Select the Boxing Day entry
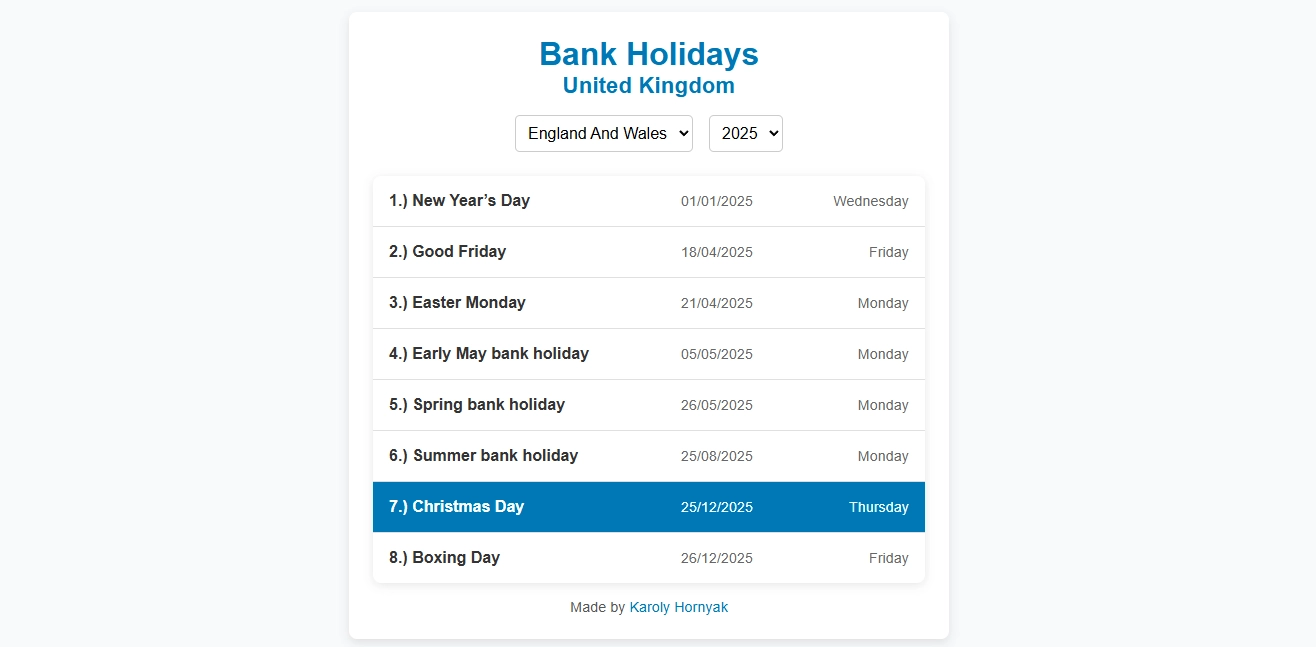1316x647 pixels. click(648, 557)
